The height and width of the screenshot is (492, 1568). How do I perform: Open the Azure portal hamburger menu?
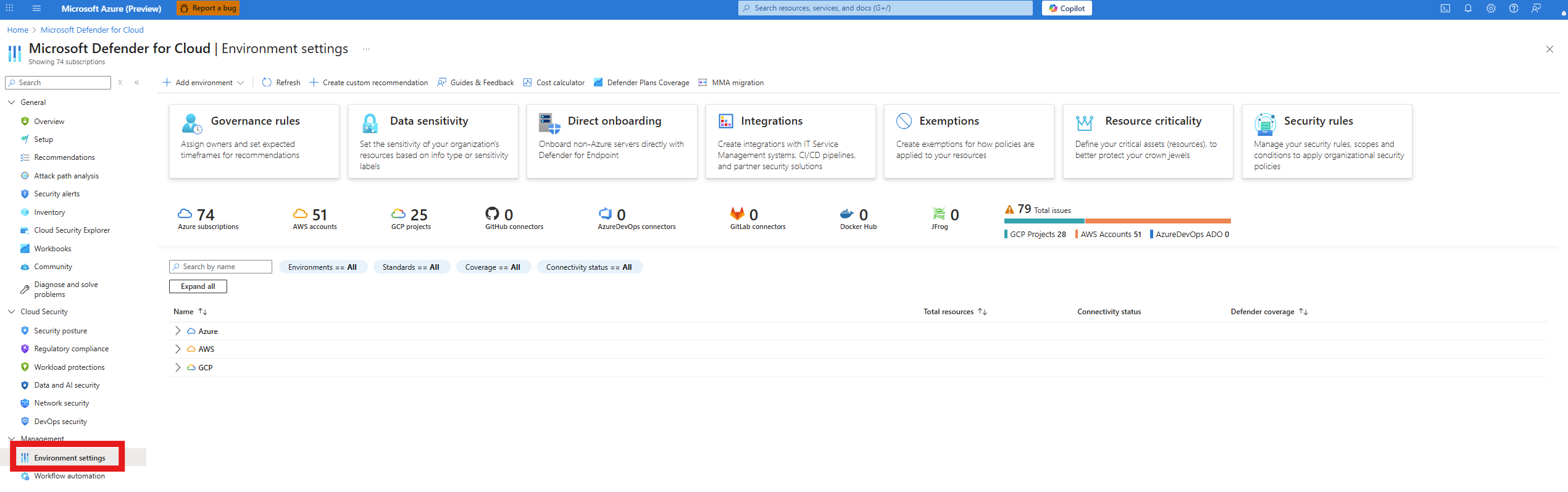pyautogui.click(x=36, y=9)
